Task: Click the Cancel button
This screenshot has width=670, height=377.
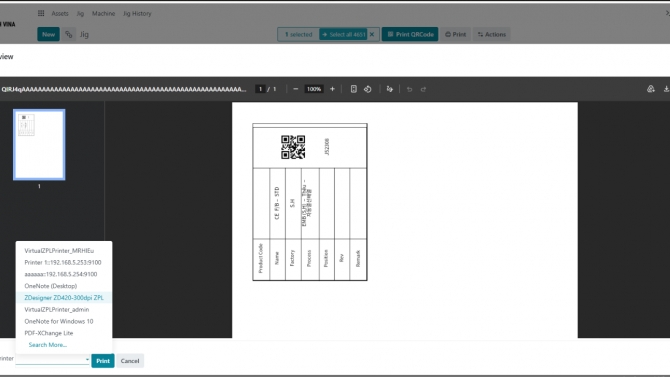Action: click(x=130, y=361)
